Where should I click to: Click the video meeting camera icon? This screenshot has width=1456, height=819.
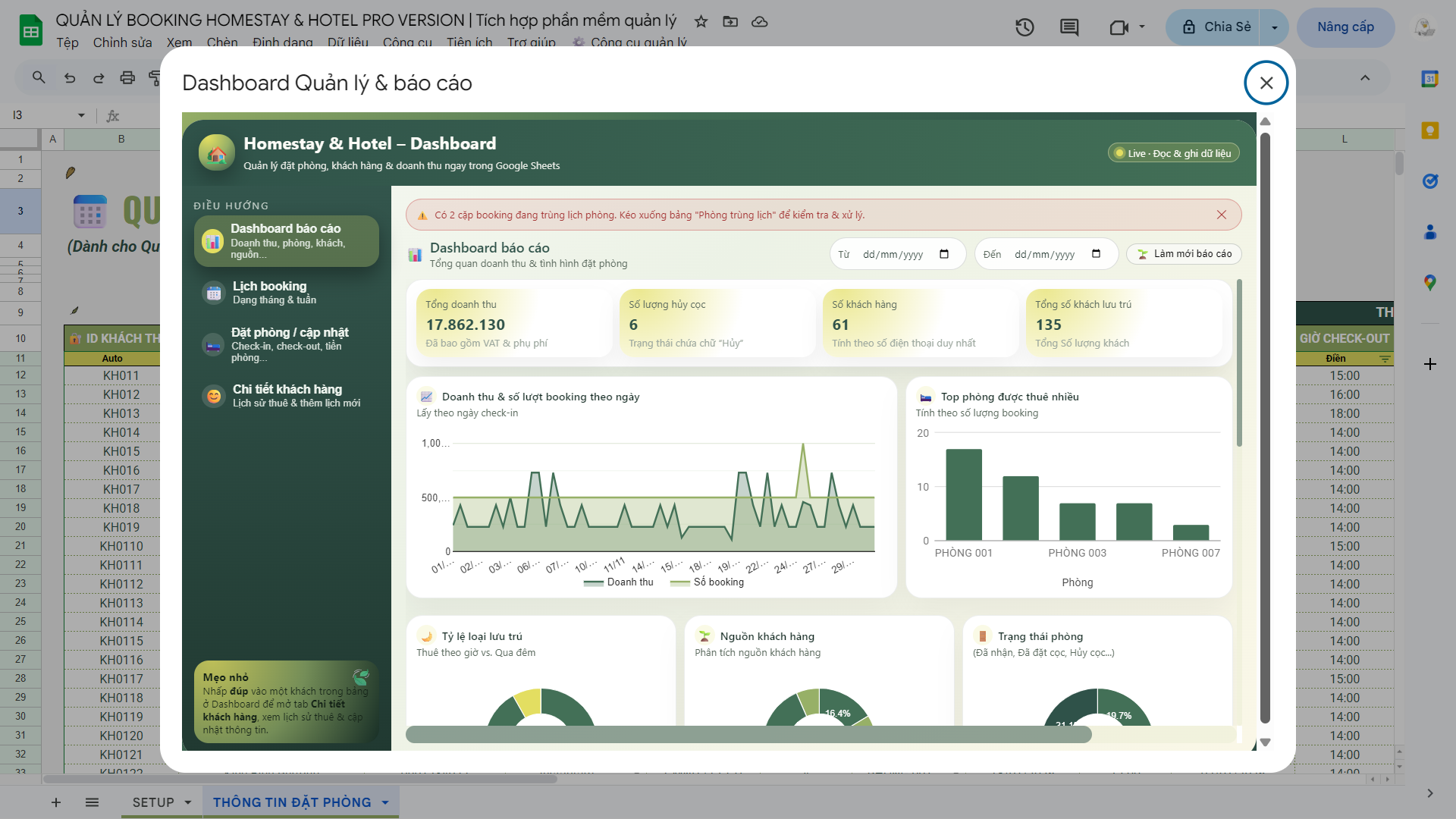click(1119, 27)
